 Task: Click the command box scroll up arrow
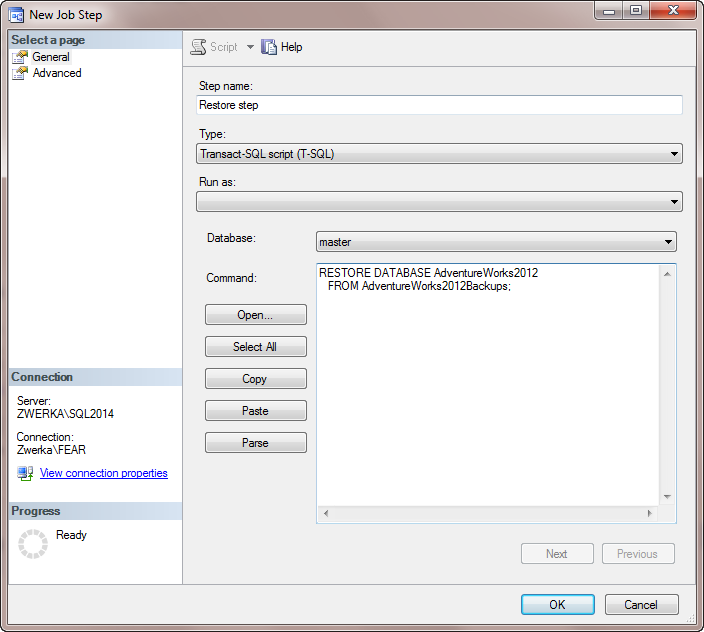(x=667, y=274)
